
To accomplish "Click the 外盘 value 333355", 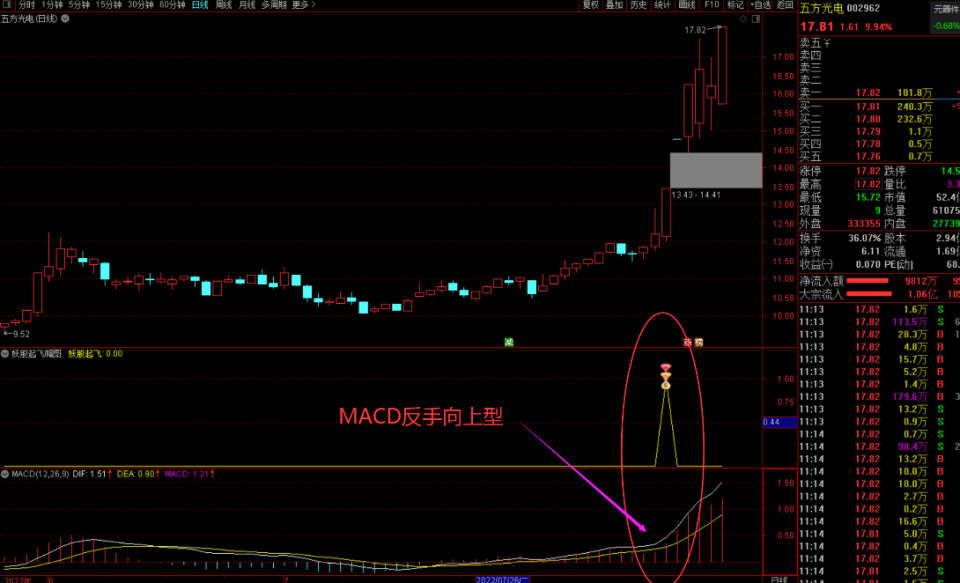I will [x=864, y=224].
